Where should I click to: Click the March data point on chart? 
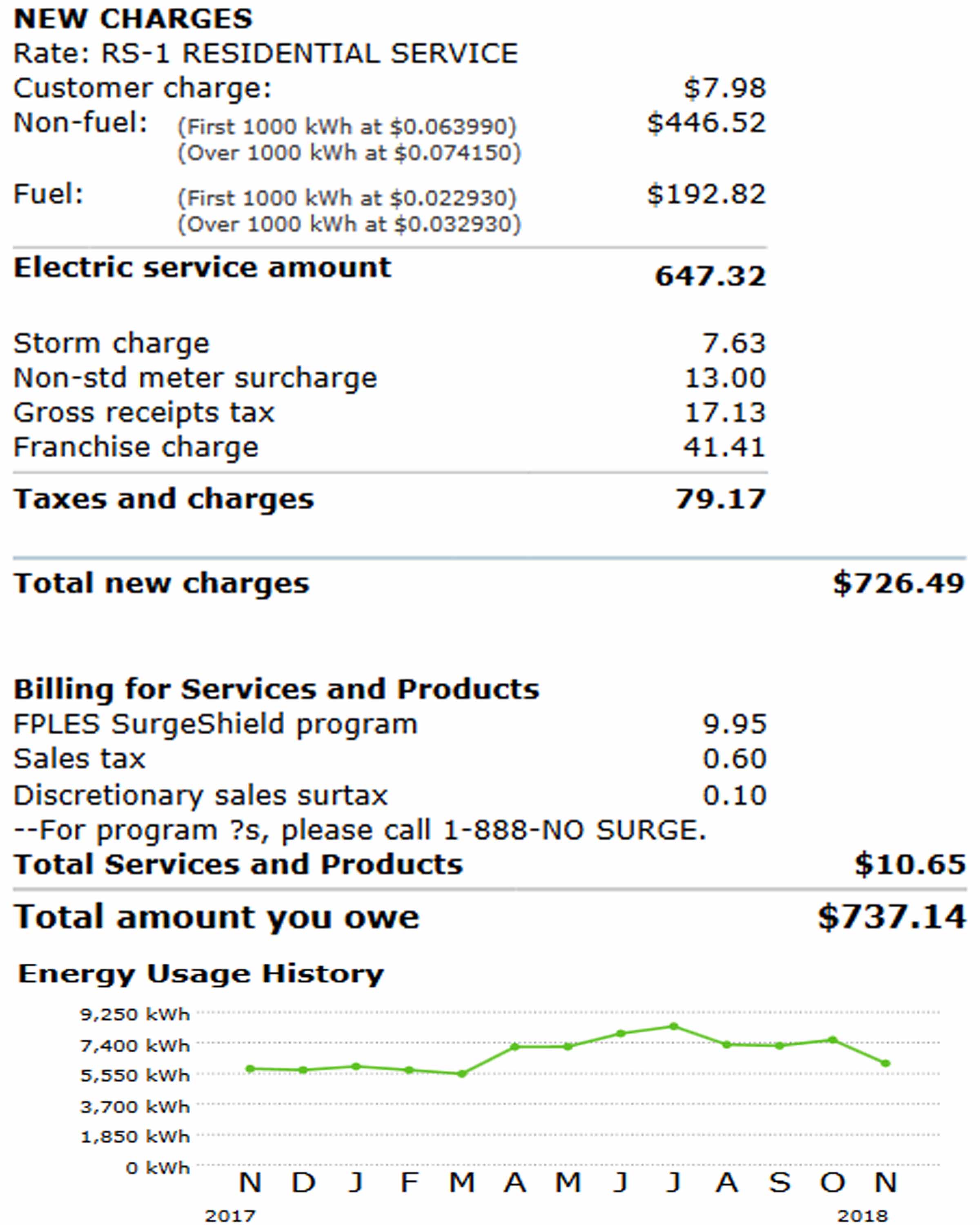[x=462, y=1074]
